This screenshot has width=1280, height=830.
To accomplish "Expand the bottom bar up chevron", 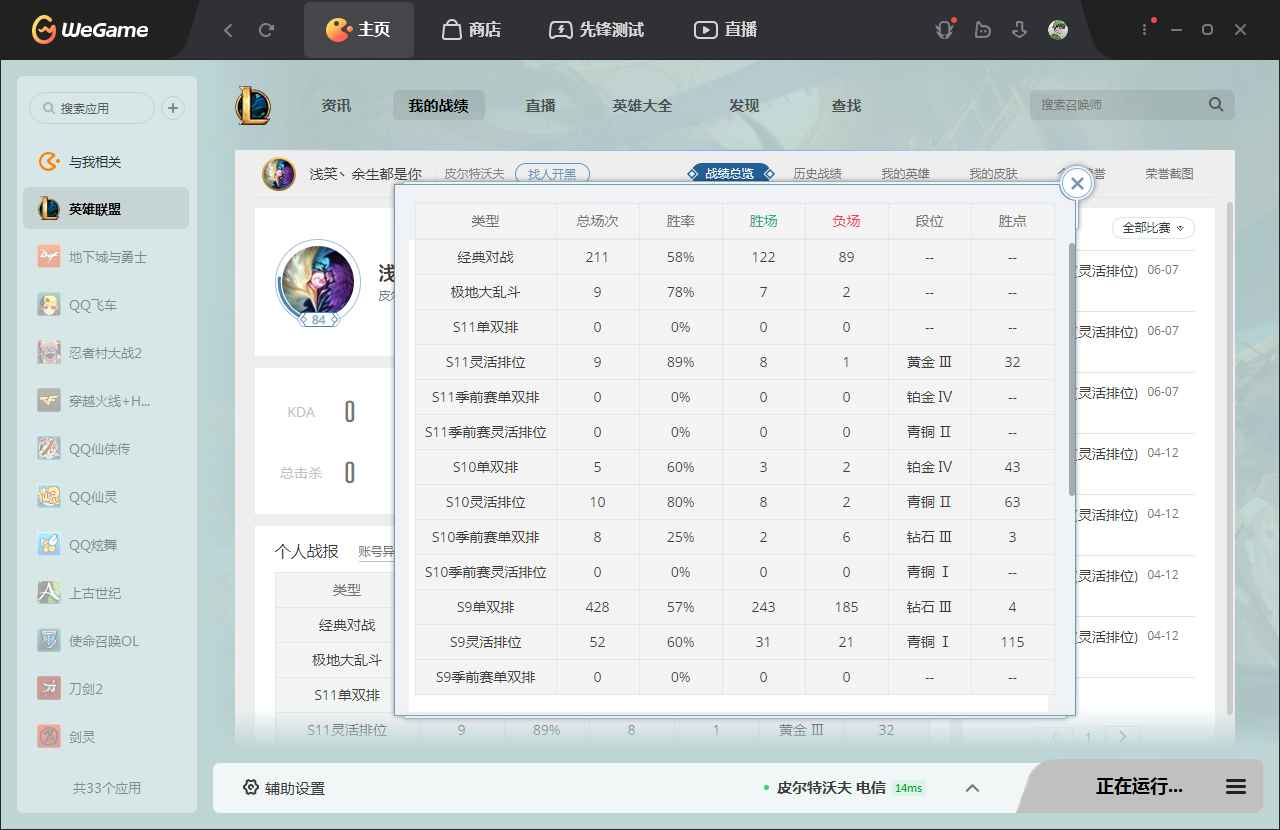I will 972,788.
